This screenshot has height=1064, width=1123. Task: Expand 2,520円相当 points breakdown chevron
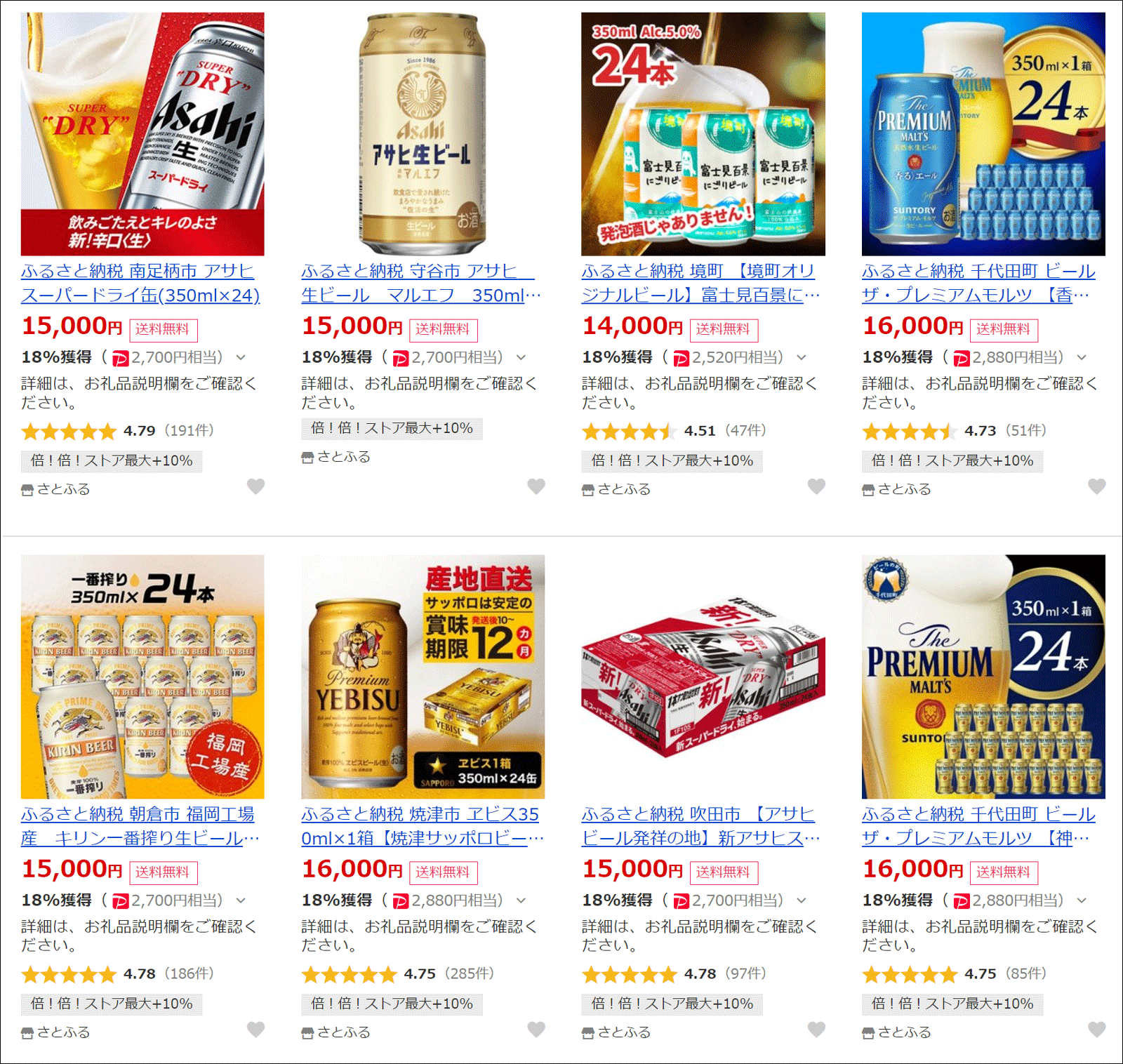(802, 358)
